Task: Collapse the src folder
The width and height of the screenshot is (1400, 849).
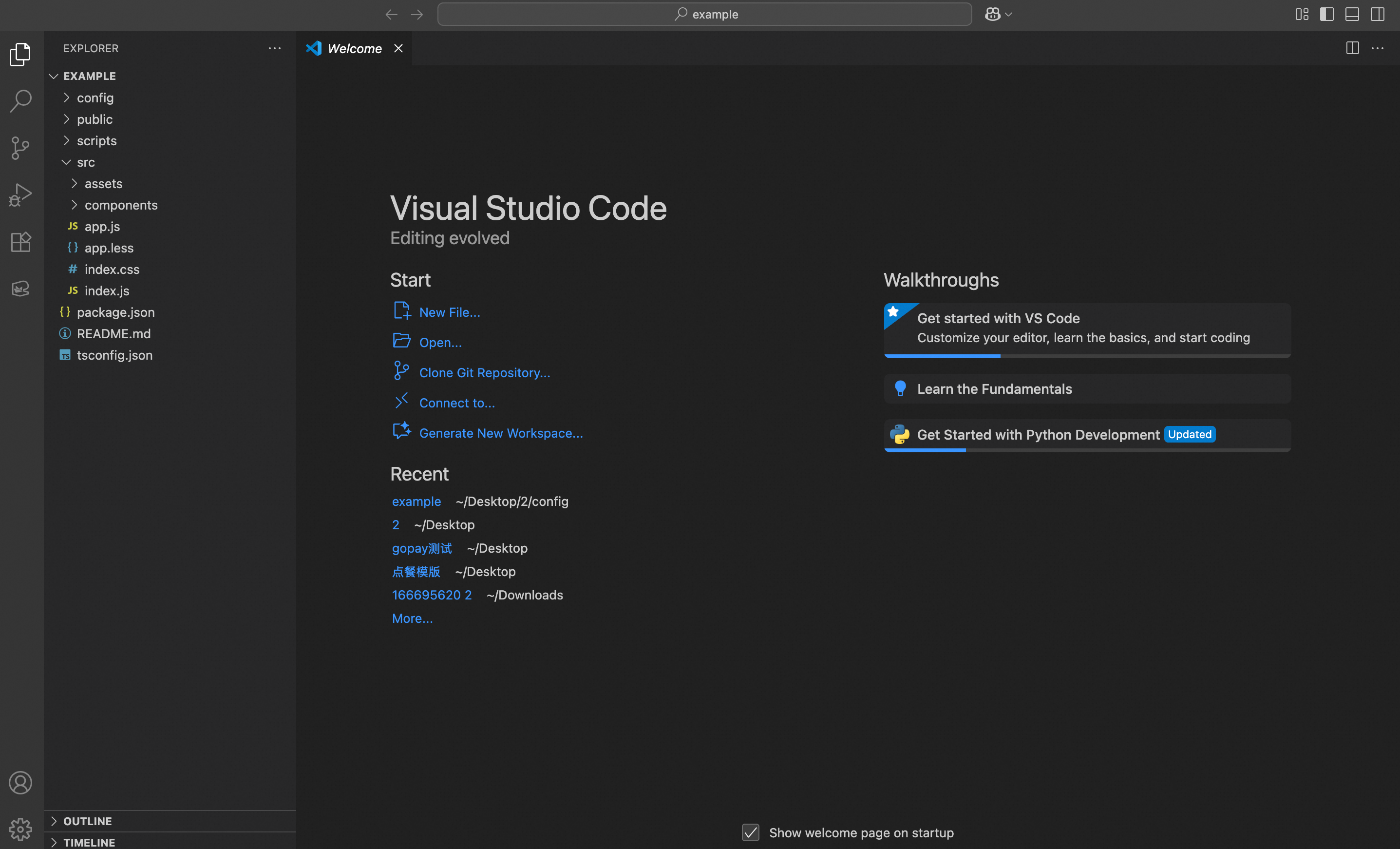Action: coord(86,162)
